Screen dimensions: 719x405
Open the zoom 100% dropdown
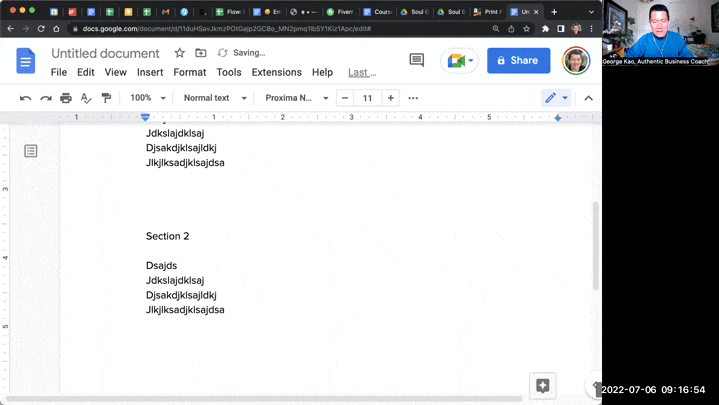[148, 98]
